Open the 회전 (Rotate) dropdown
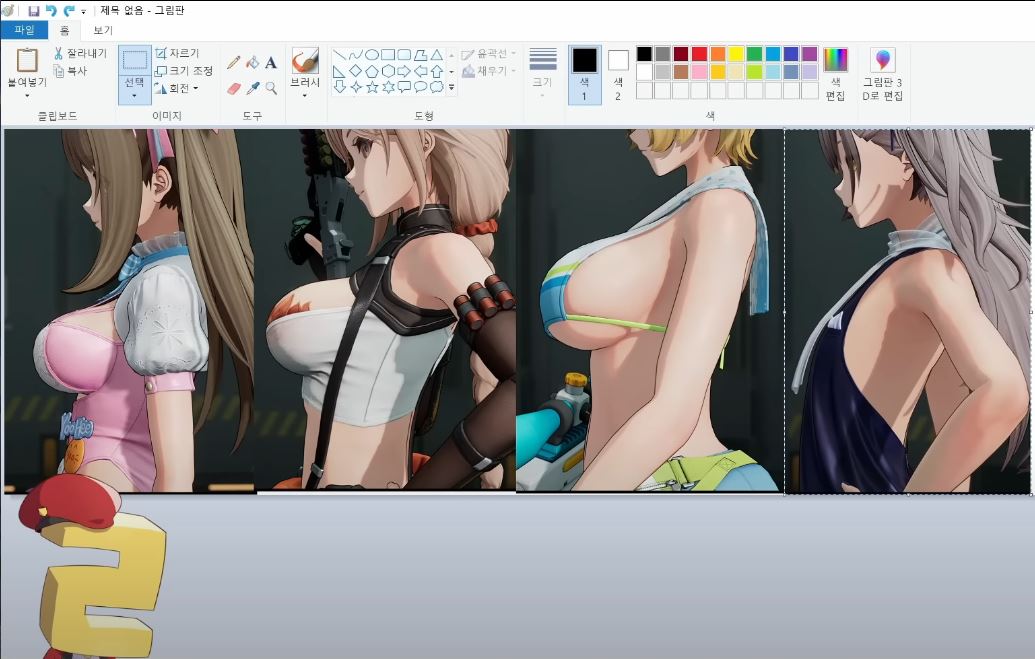1035x659 pixels. 177,88
